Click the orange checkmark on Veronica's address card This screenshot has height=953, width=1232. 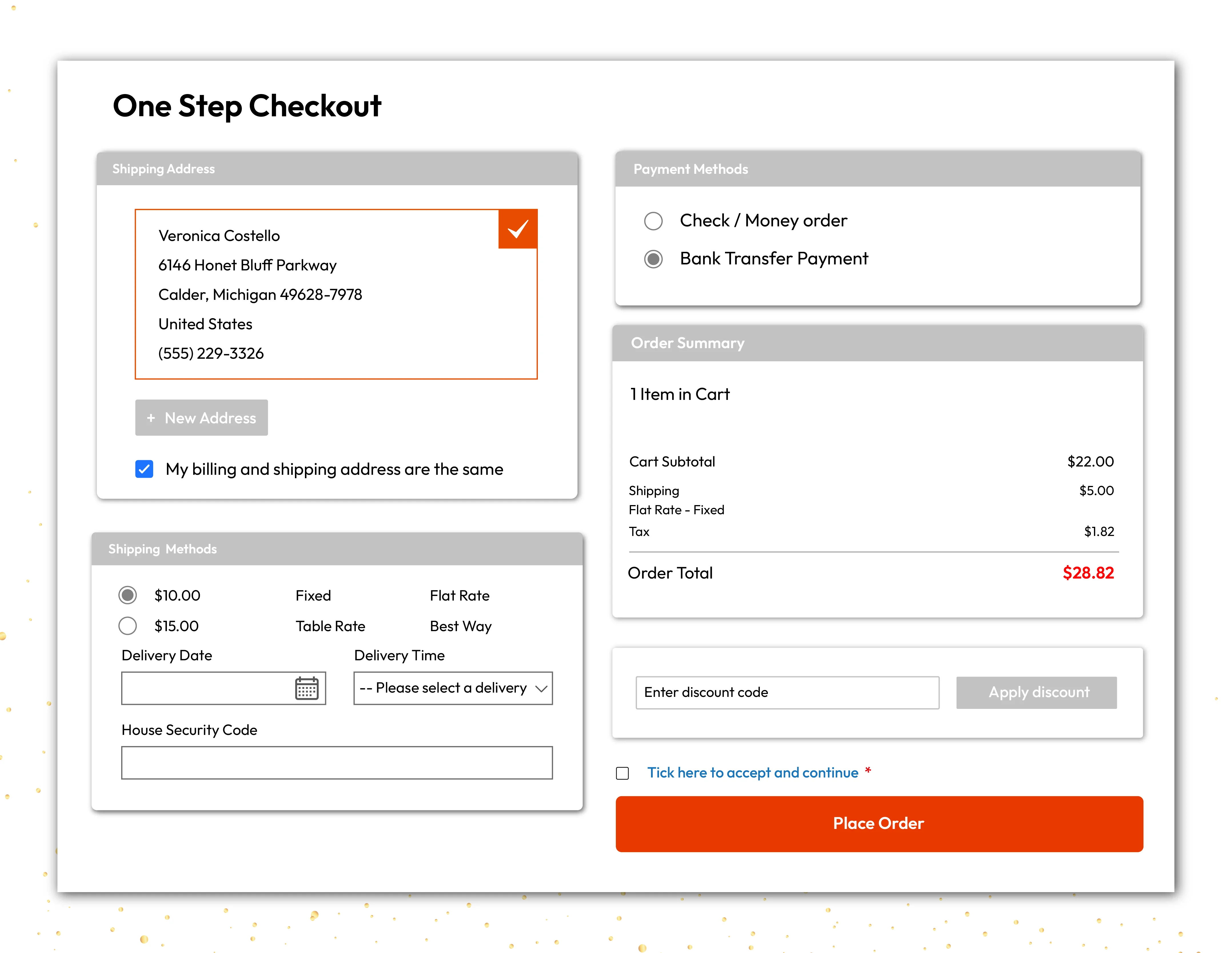[517, 229]
